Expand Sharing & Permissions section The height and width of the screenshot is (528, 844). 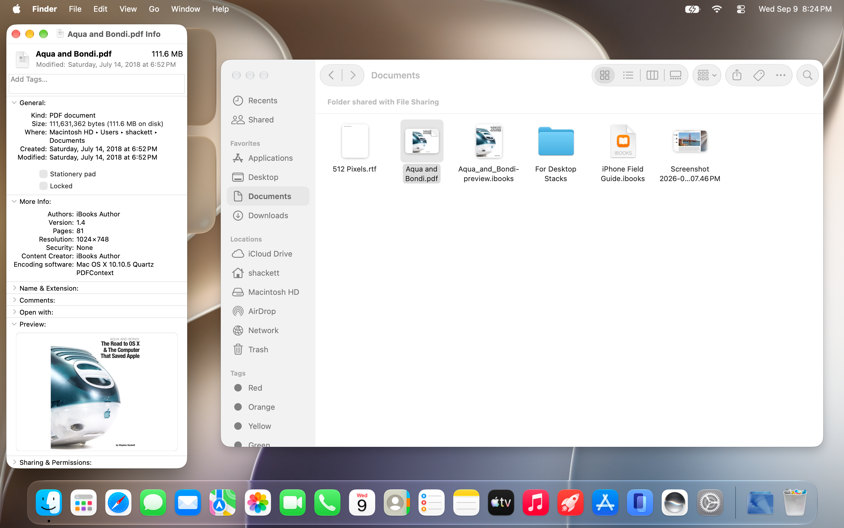pos(14,462)
